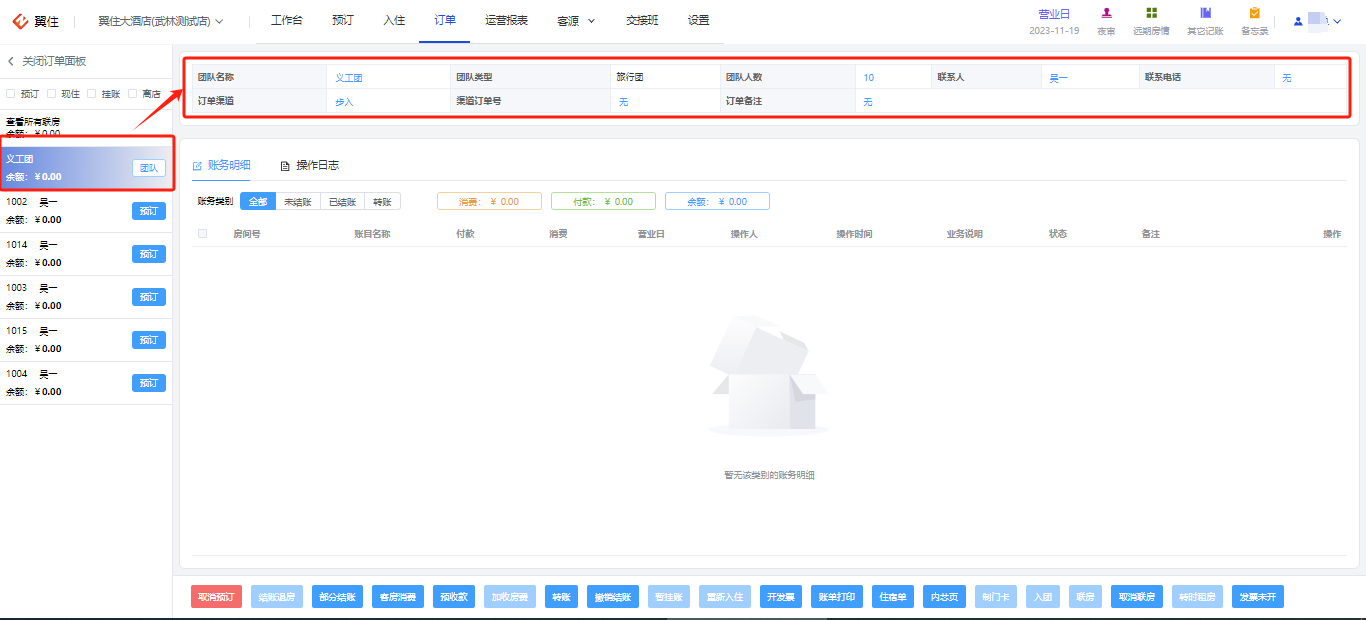Click the 订单渠道 value 步入
Image resolution: width=1366 pixels, height=620 pixels.
(344, 102)
